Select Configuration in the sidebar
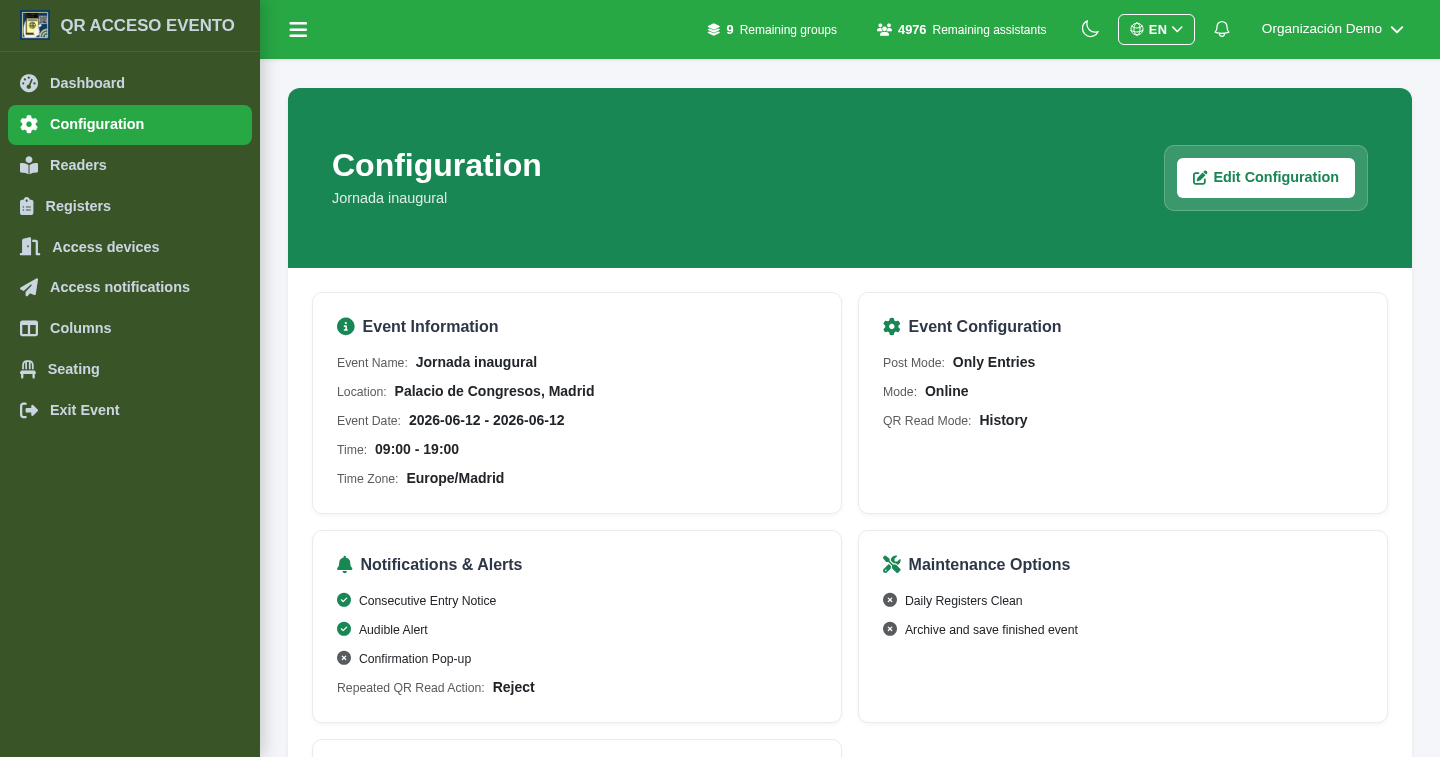This screenshot has height=757, width=1440. (130, 125)
